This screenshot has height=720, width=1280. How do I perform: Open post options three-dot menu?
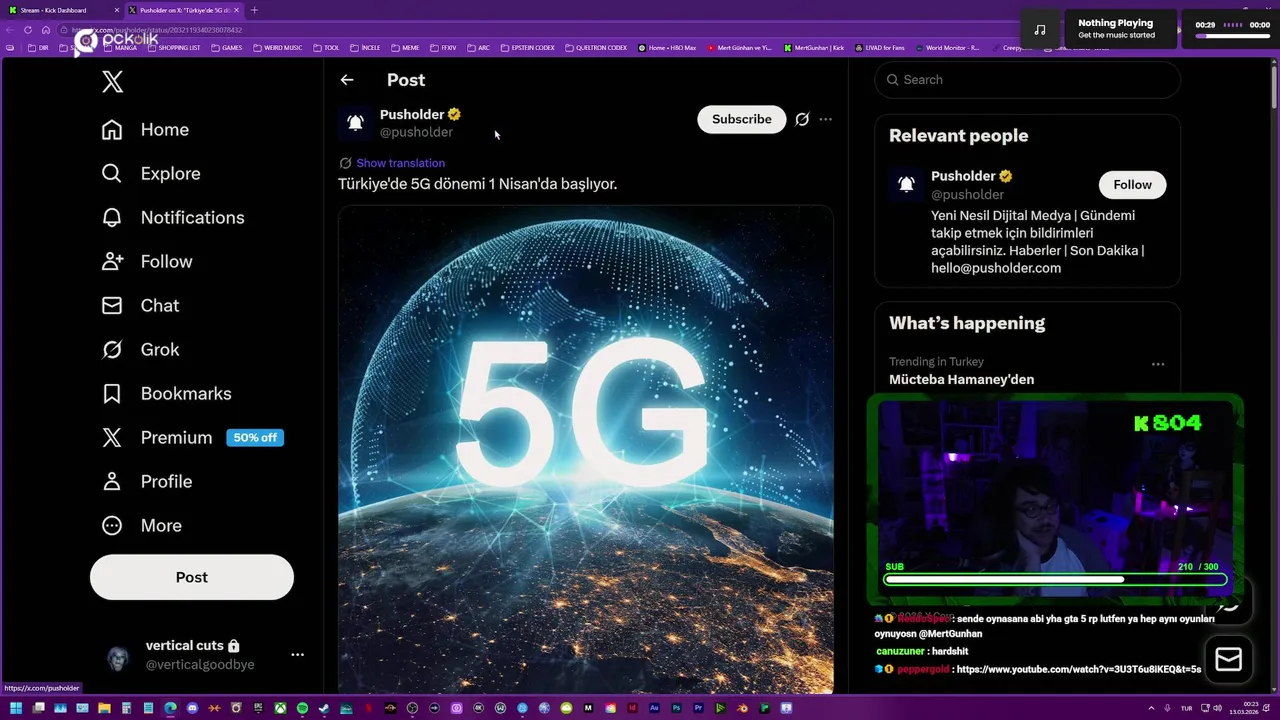(x=825, y=119)
